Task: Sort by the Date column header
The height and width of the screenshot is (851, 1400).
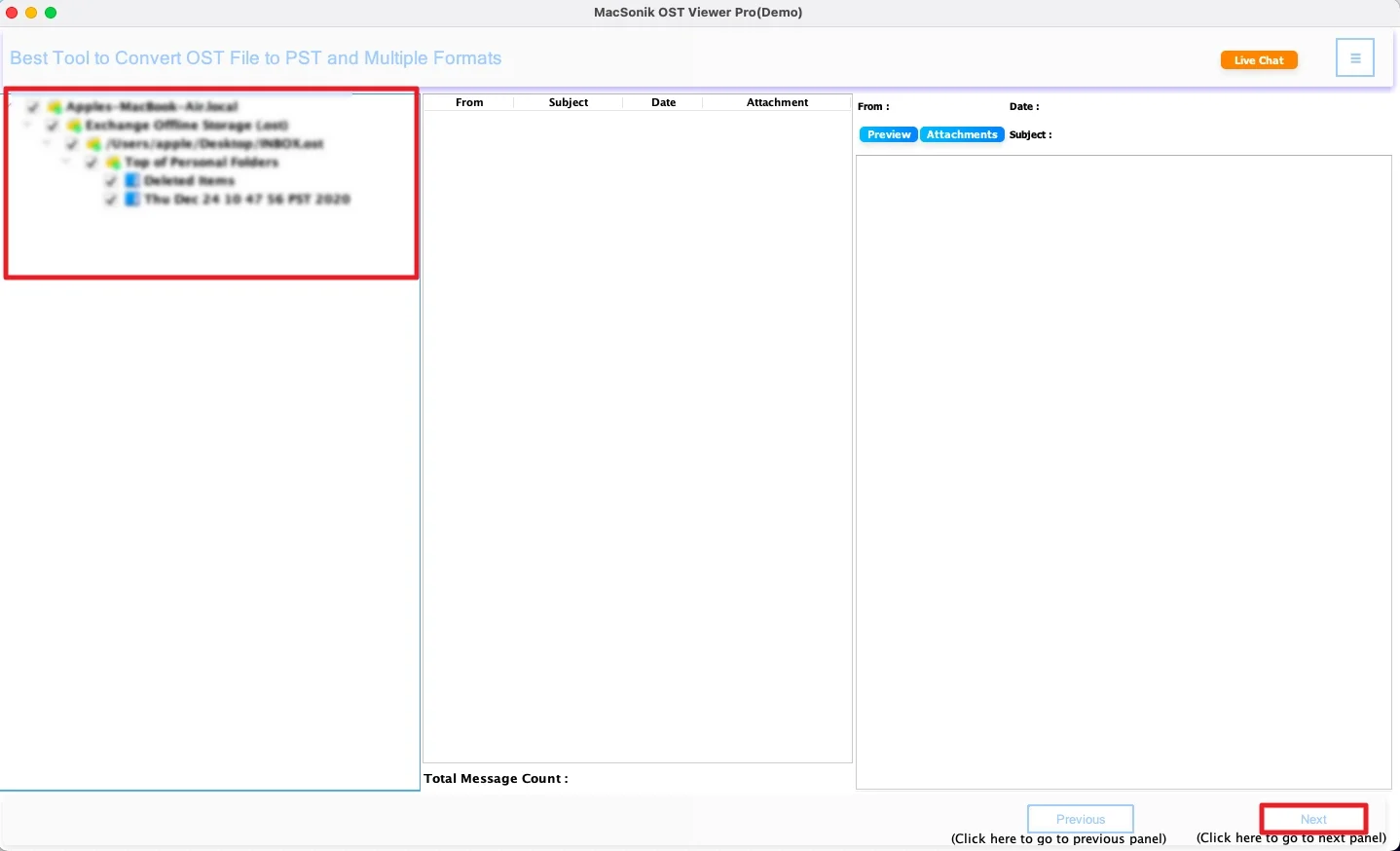Action: (x=664, y=102)
